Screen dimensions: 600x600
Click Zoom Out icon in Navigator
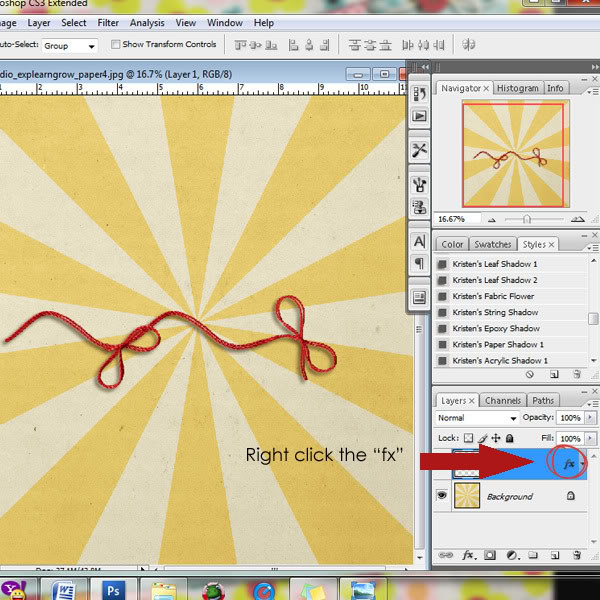492,220
